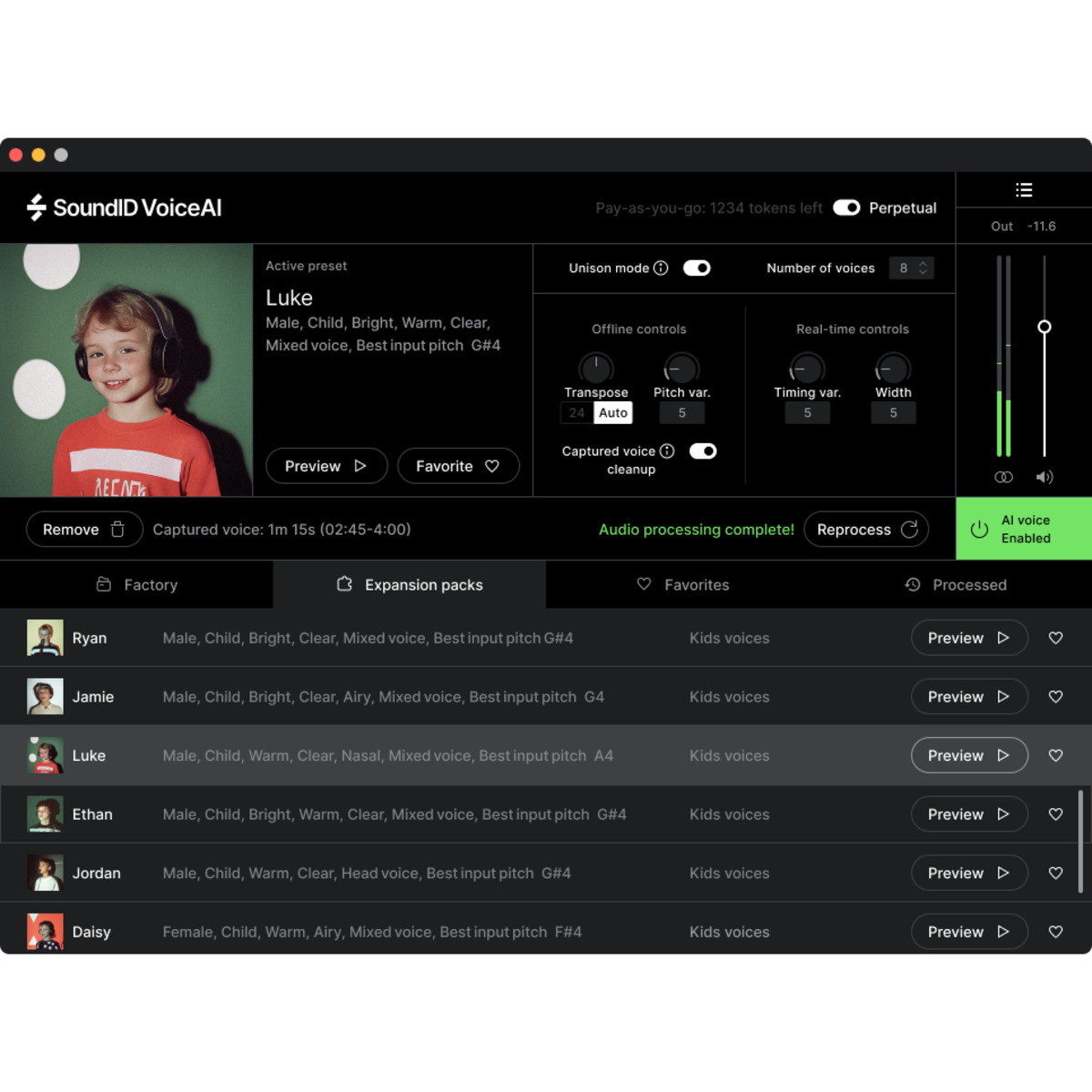Screen dimensions: 1092x1092
Task: Preview Luke's voice in the list
Action: [969, 755]
